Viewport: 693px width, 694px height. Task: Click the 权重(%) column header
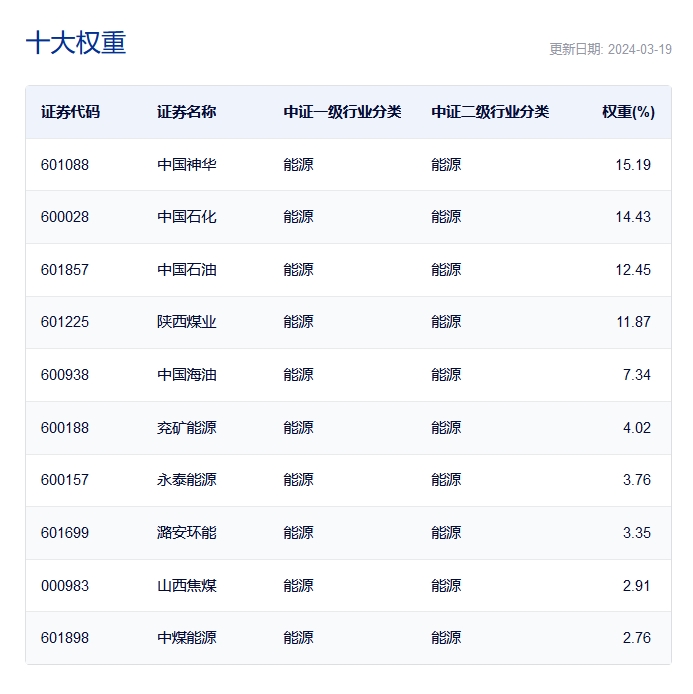tap(628, 112)
